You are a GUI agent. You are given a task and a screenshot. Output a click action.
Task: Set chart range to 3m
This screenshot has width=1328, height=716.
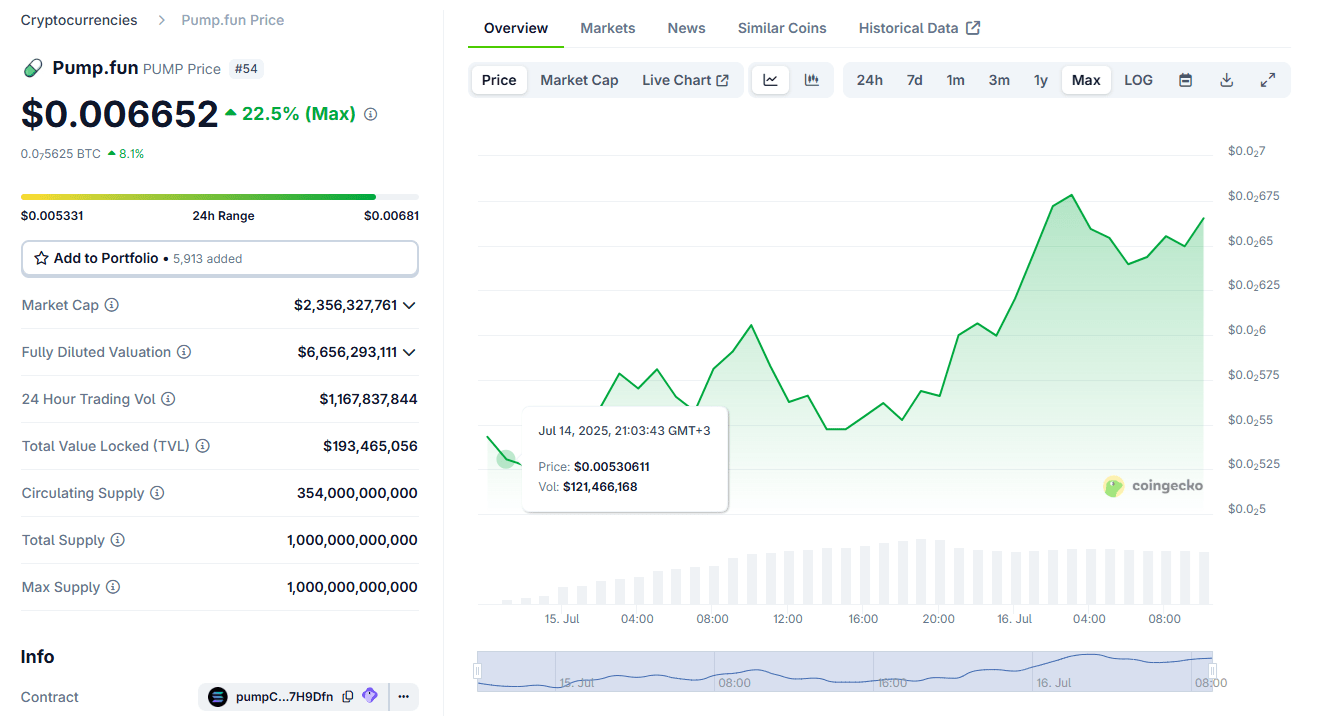[999, 80]
